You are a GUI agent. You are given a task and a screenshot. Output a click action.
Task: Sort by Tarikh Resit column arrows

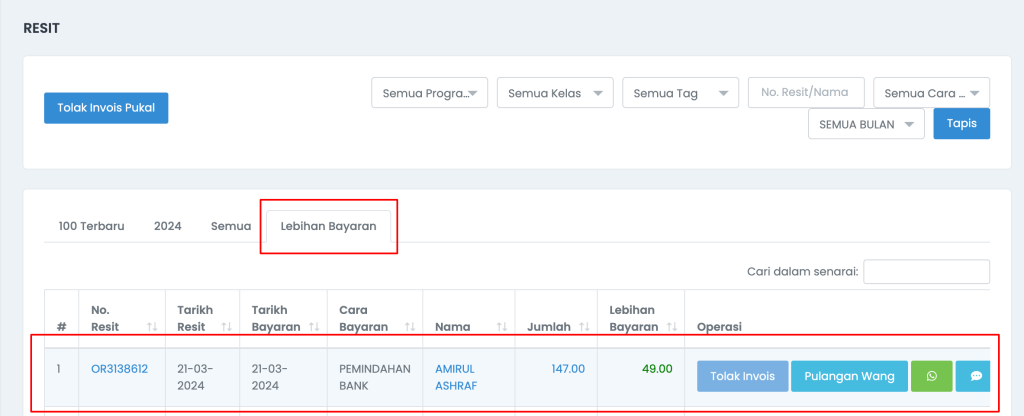(x=227, y=327)
